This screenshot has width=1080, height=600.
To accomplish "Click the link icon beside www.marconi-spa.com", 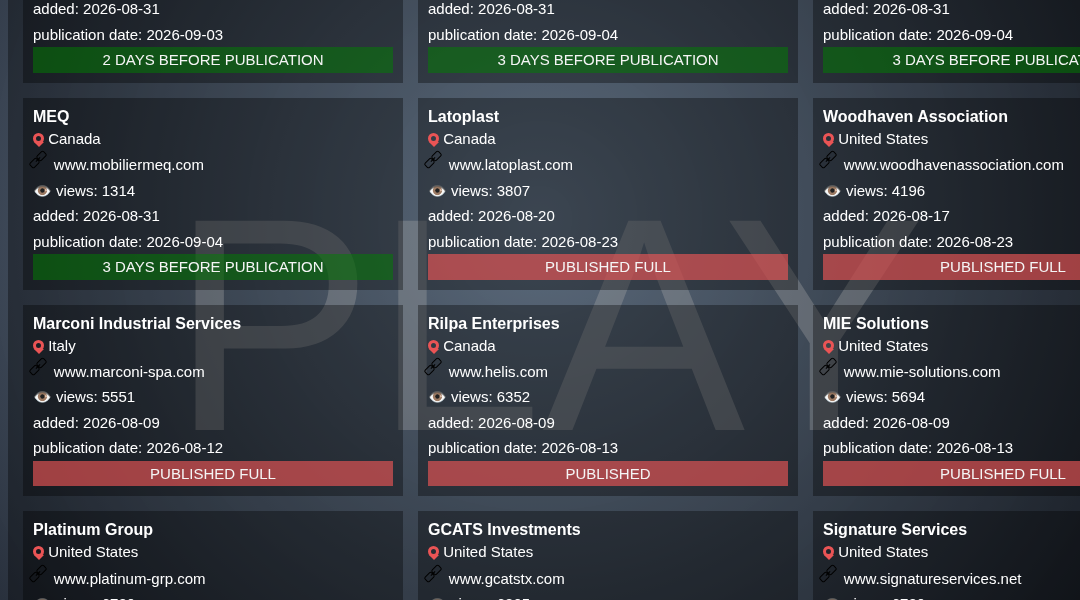I will tap(39, 367).
